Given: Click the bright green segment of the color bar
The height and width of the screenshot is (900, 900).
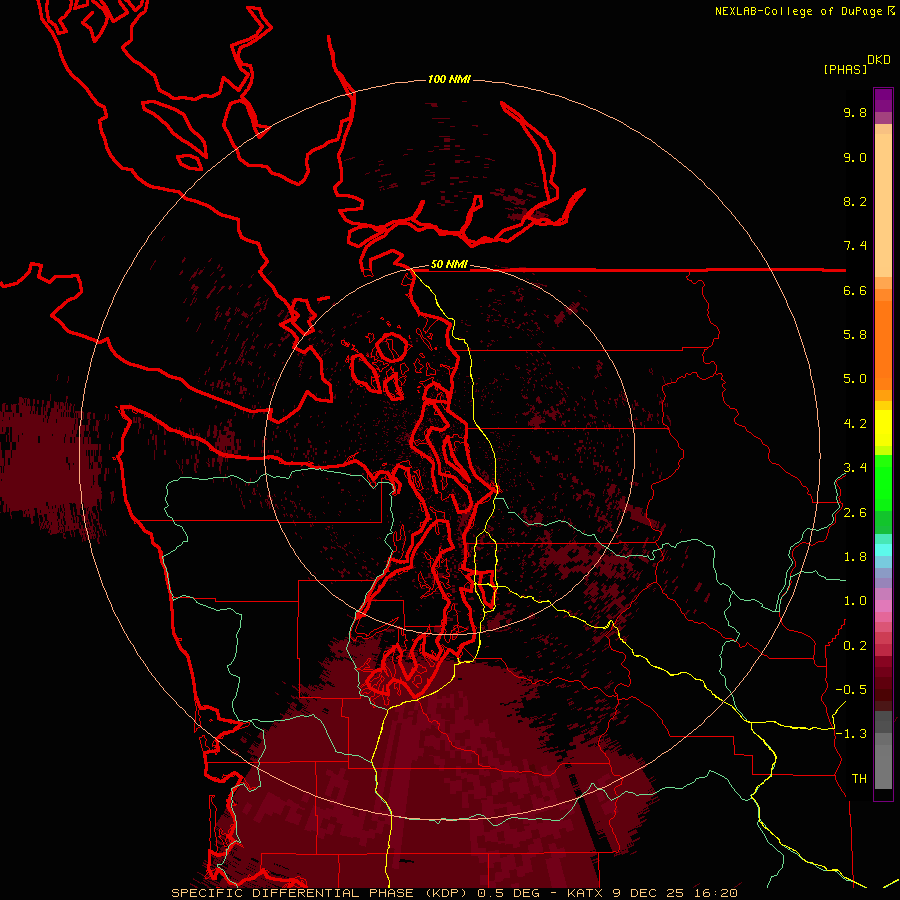Looking at the screenshot, I should click(x=883, y=482).
